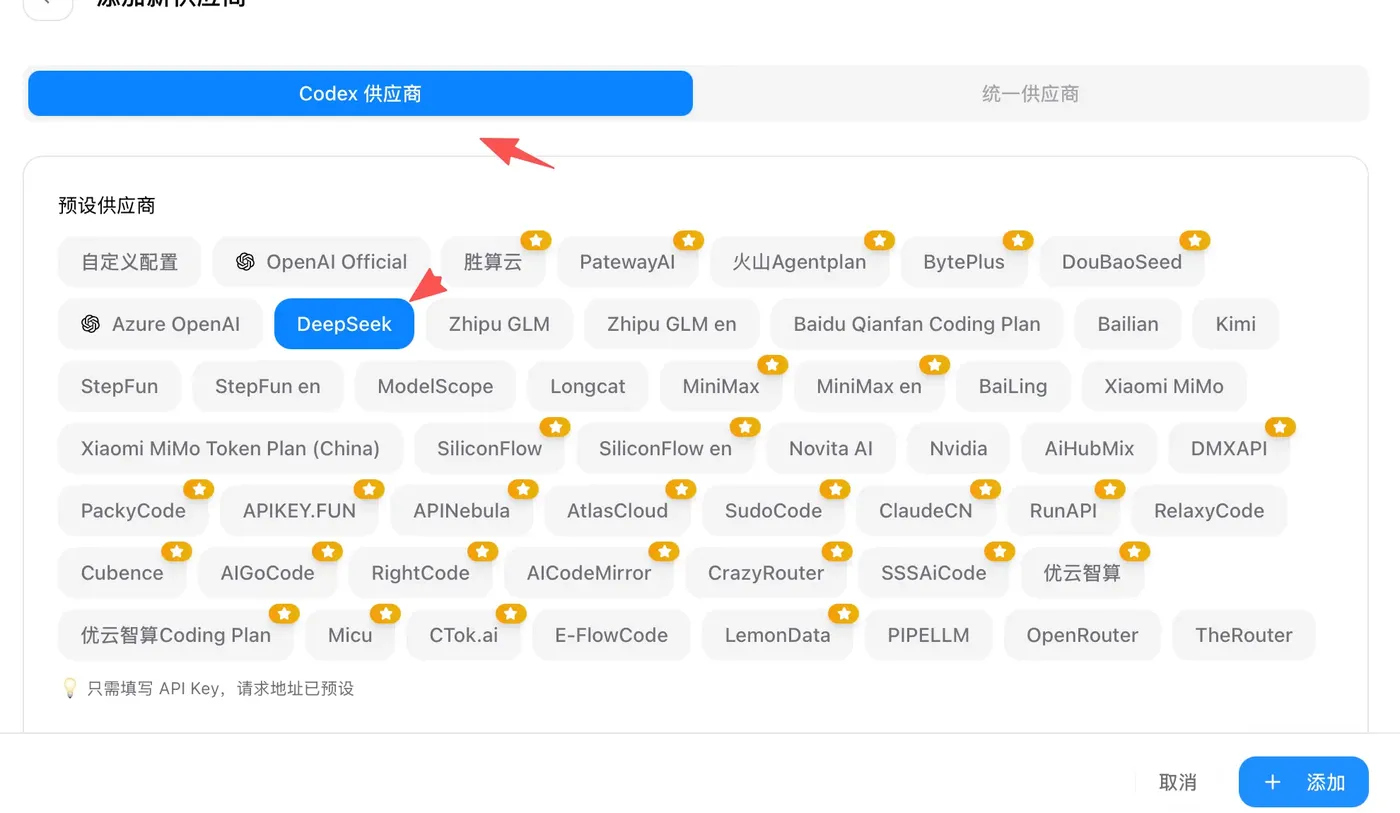Choose the SiliconFlow provider chip
The width and height of the screenshot is (1400, 813).
(490, 448)
